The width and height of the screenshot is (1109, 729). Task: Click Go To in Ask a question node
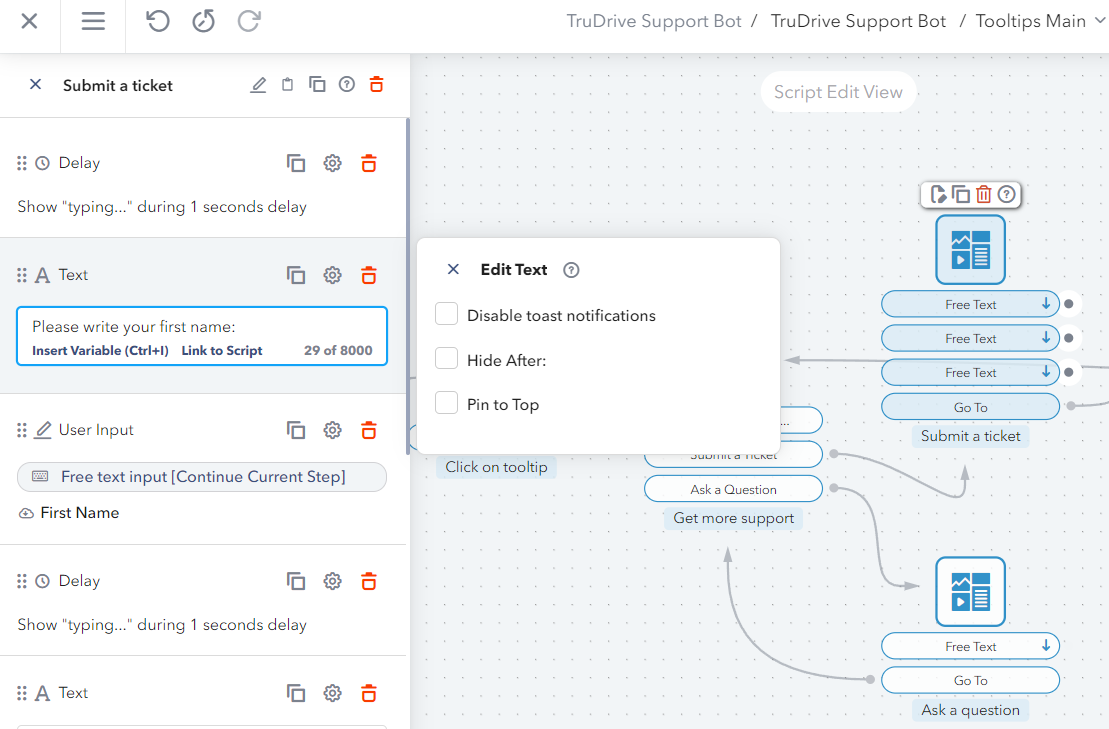[x=970, y=680]
